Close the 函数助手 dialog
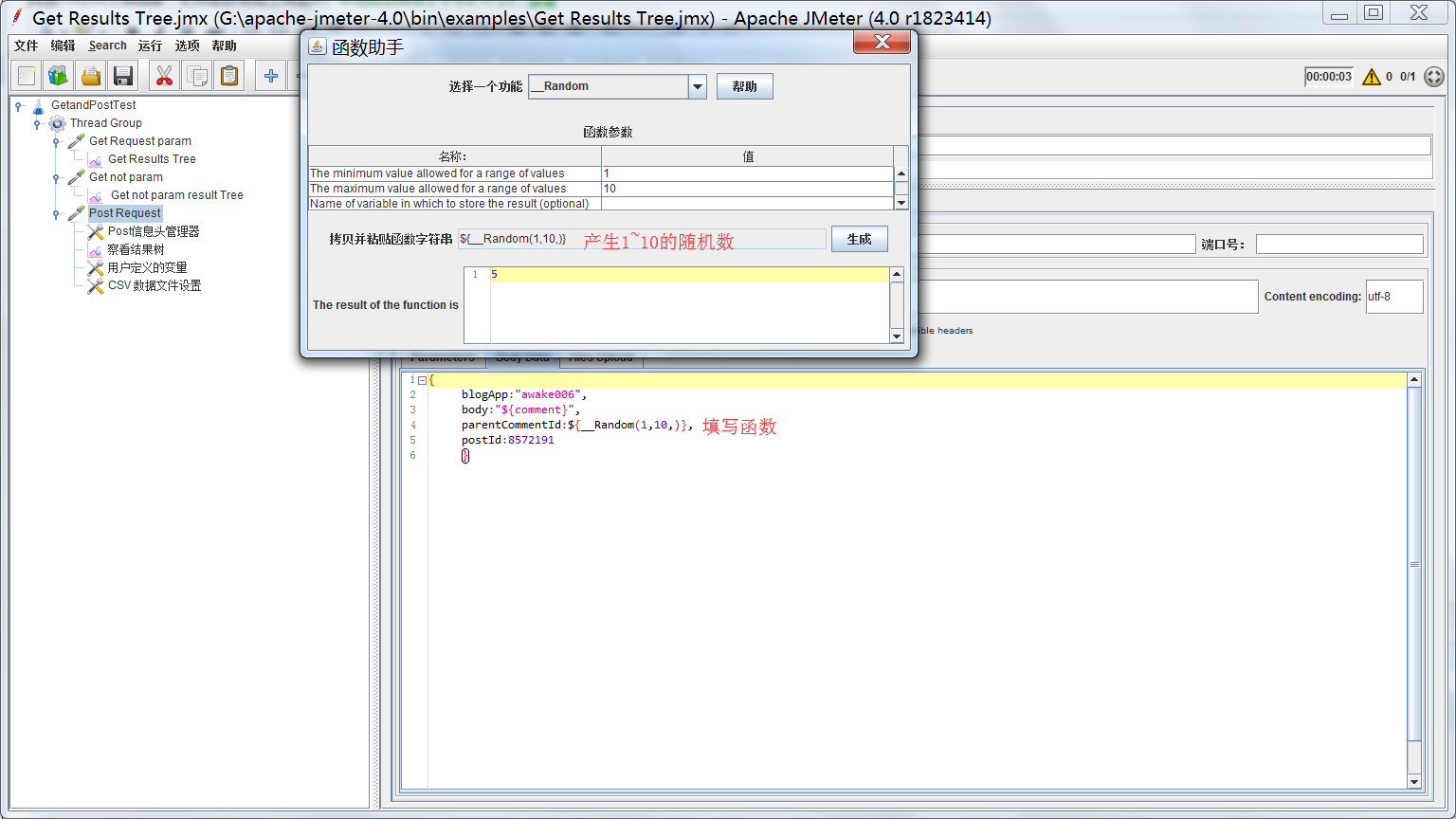 (x=882, y=42)
